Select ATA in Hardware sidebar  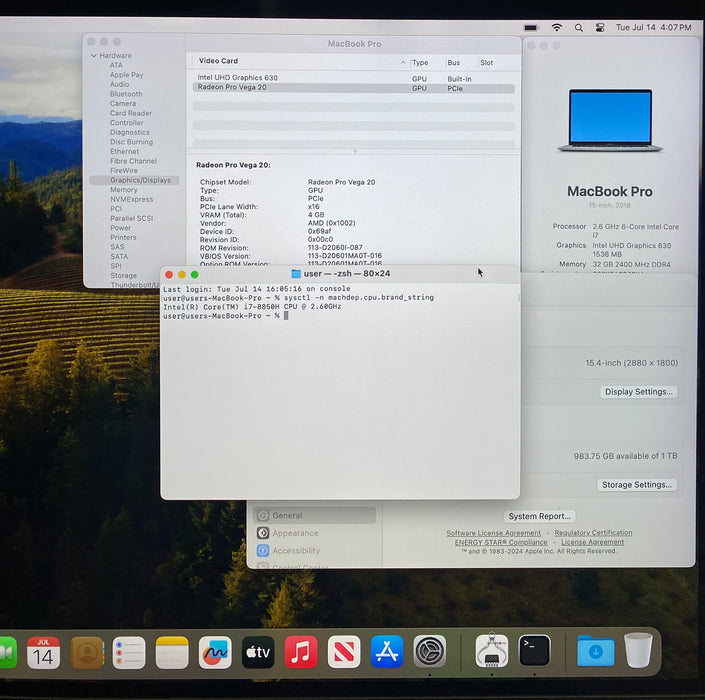point(116,65)
